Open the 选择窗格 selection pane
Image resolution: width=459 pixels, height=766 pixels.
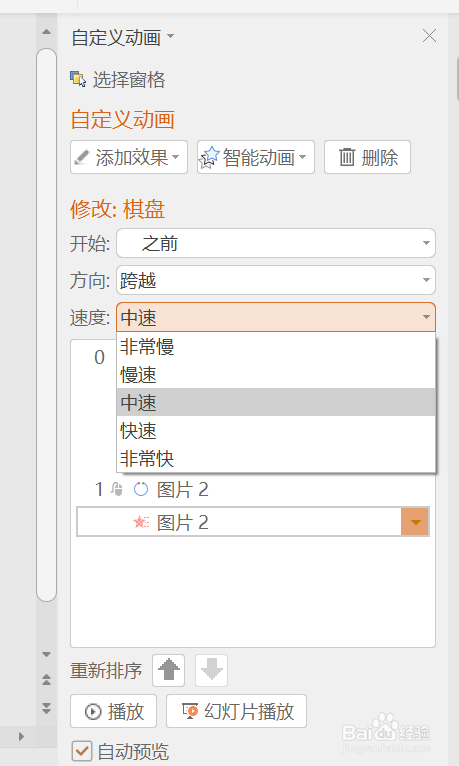pos(118,79)
